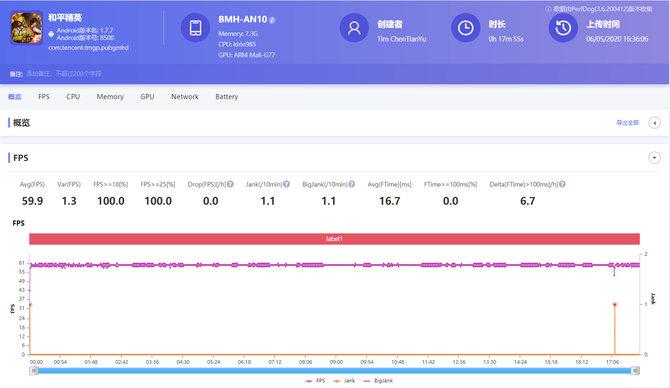
Task: Click the right timeline range slider handle
Action: click(635, 370)
